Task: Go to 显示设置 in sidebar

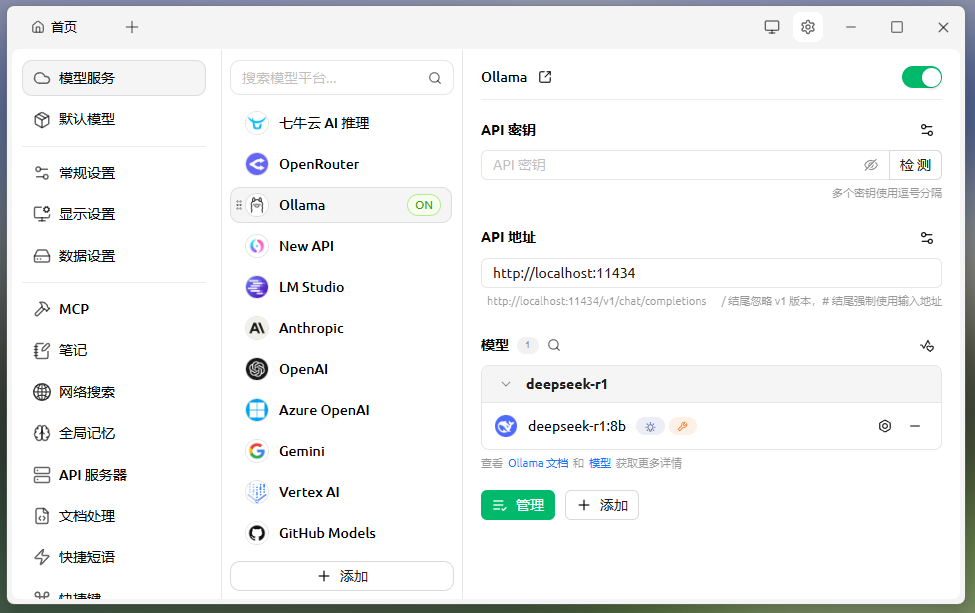Action: point(114,214)
